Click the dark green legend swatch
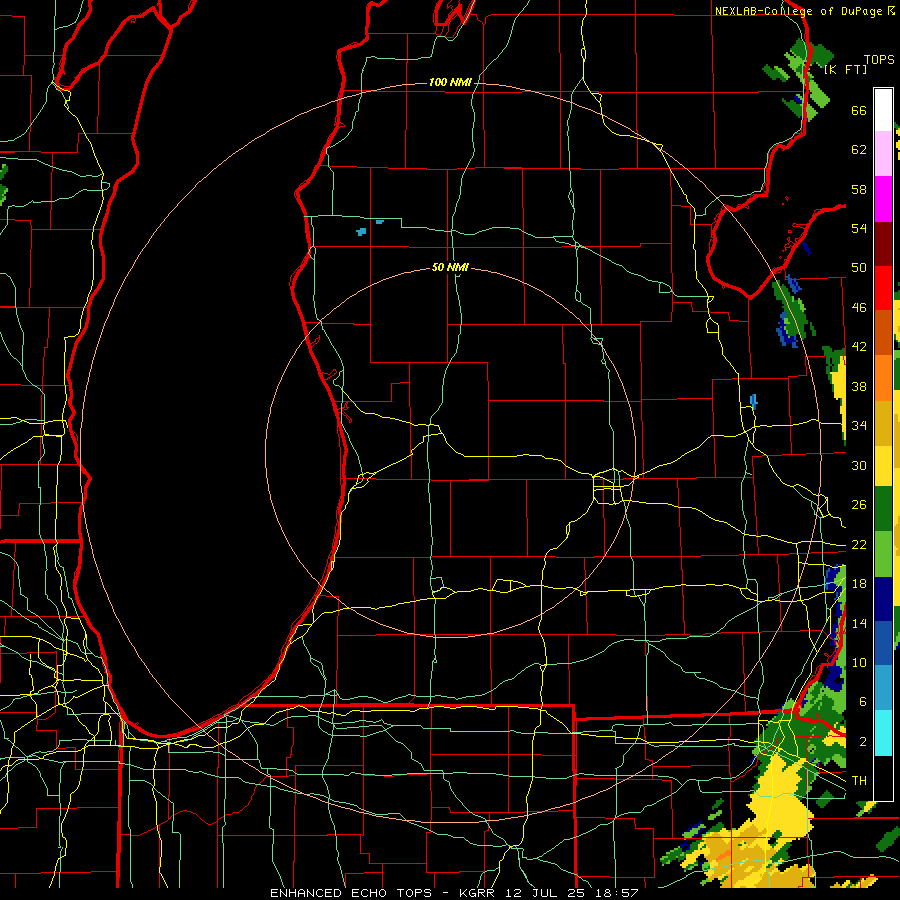The width and height of the screenshot is (900, 900). pos(883,509)
